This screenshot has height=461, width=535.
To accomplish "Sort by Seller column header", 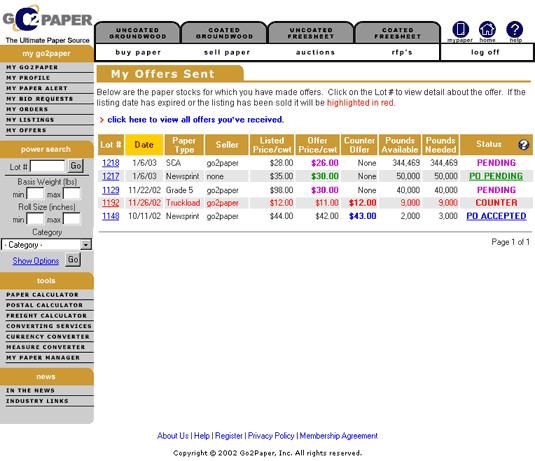I will click(x=227, y=145).
